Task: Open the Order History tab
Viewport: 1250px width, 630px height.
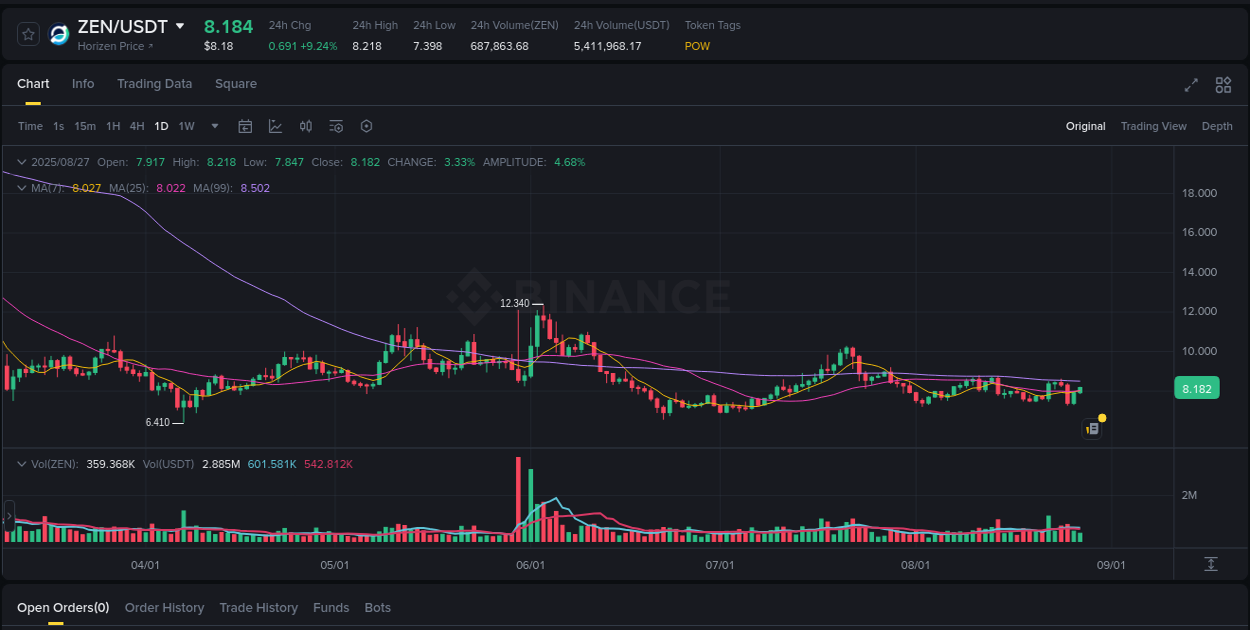Action: click(164, 607)
